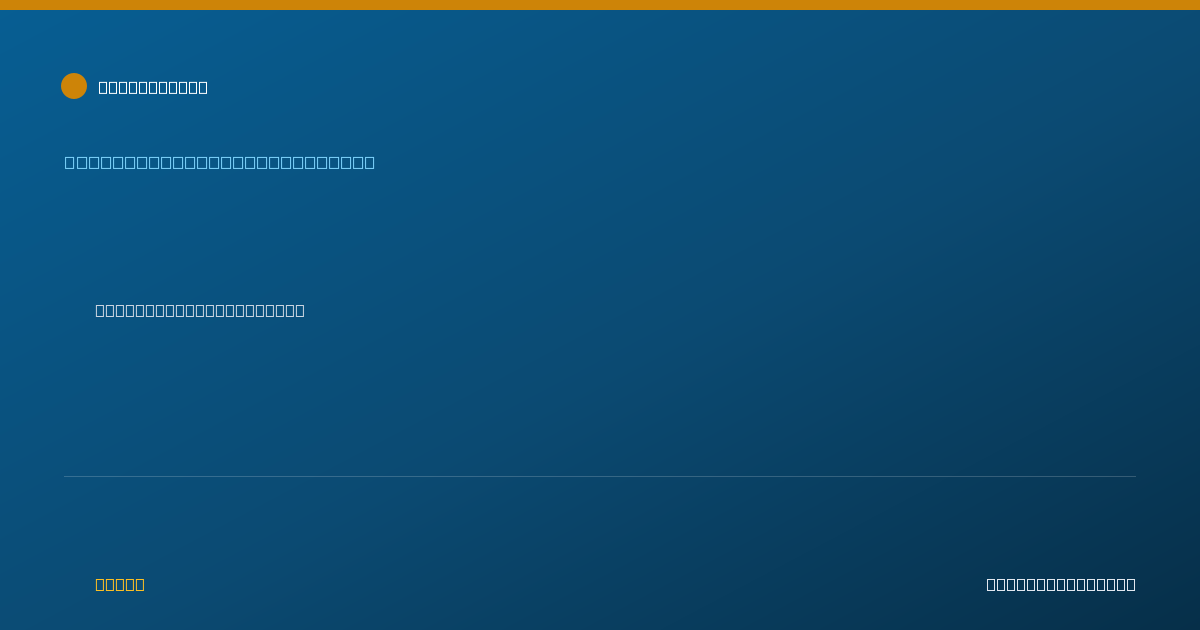Click the light-blue headline text line
Screen dimensions: 1200x630
tap(220, 162)
